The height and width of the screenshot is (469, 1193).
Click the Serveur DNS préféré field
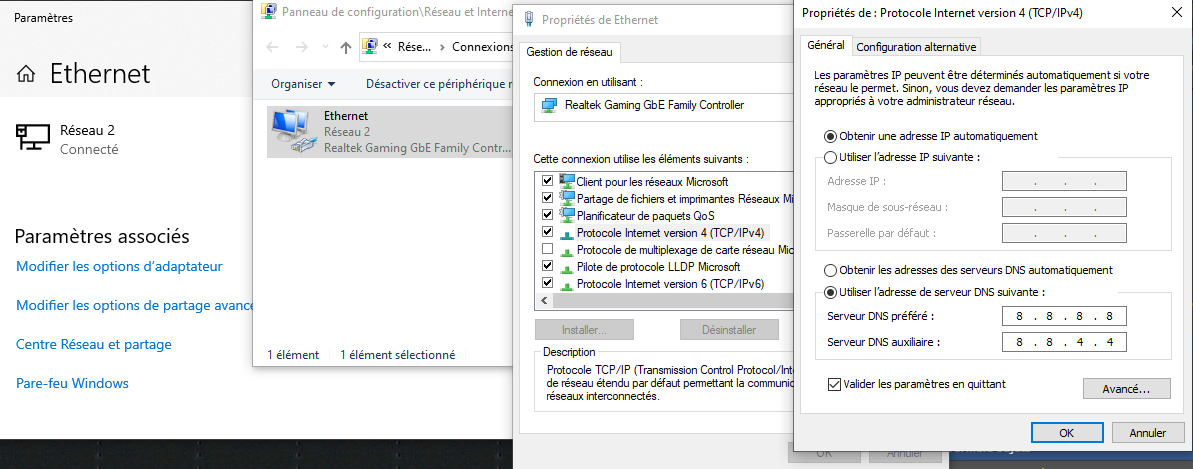[x=1064, y=317]
